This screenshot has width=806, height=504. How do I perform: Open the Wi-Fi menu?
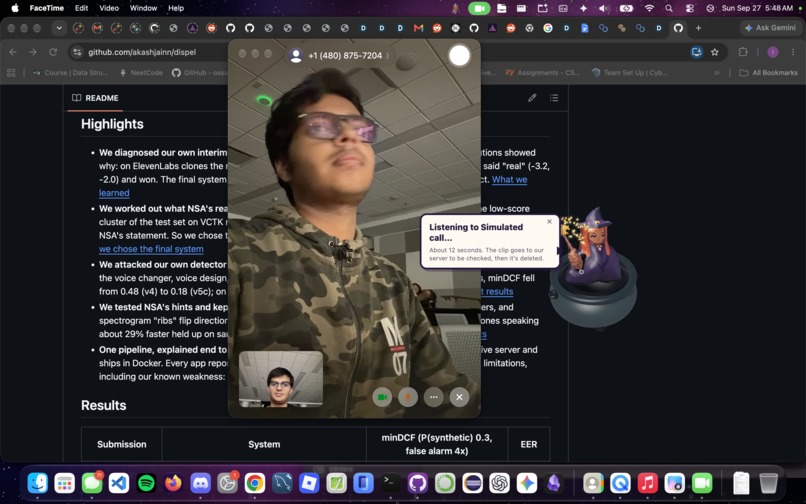tap(649, 8)
